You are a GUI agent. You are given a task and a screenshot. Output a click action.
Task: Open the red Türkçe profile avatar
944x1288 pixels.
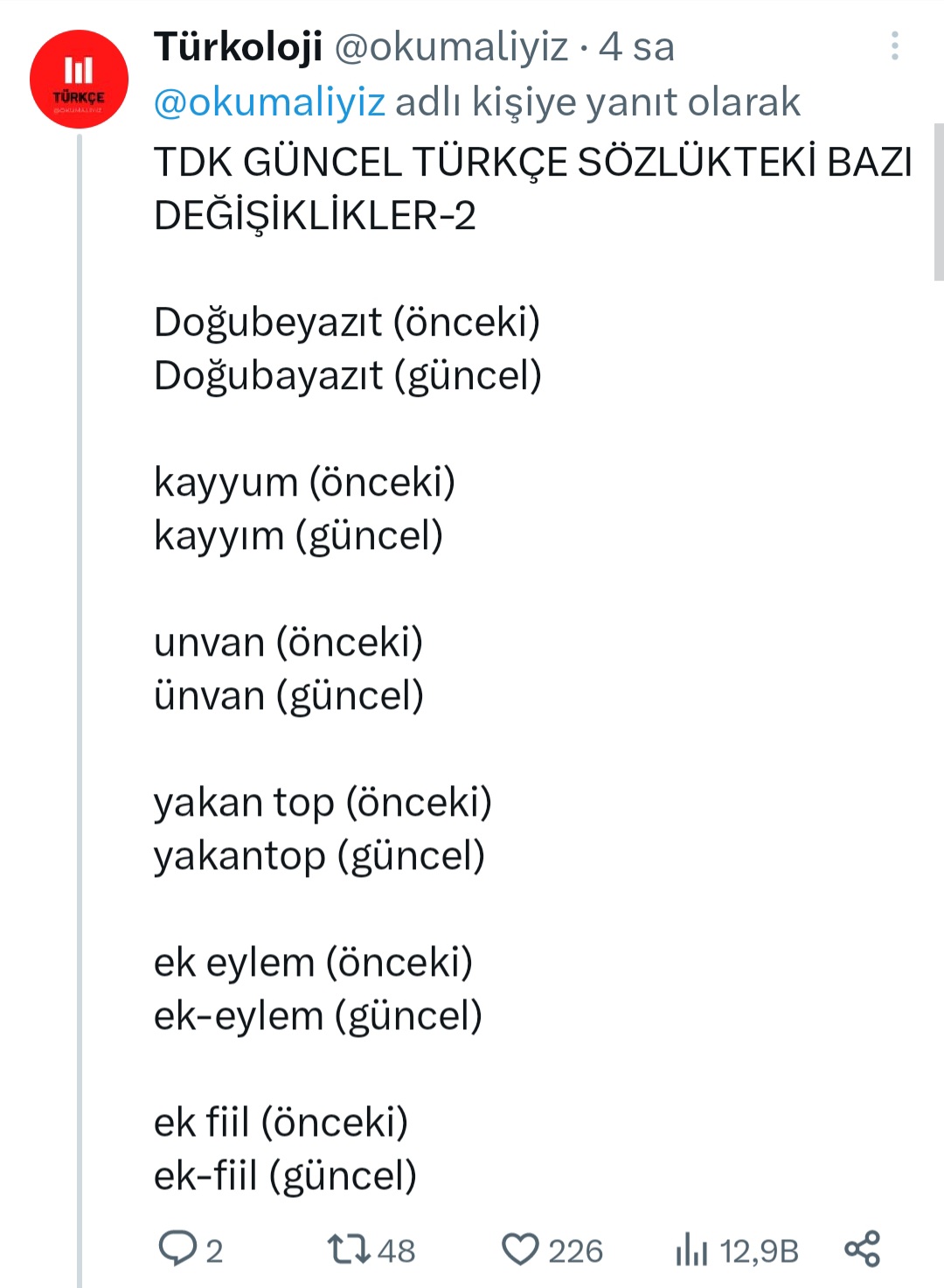pos(79,80)
